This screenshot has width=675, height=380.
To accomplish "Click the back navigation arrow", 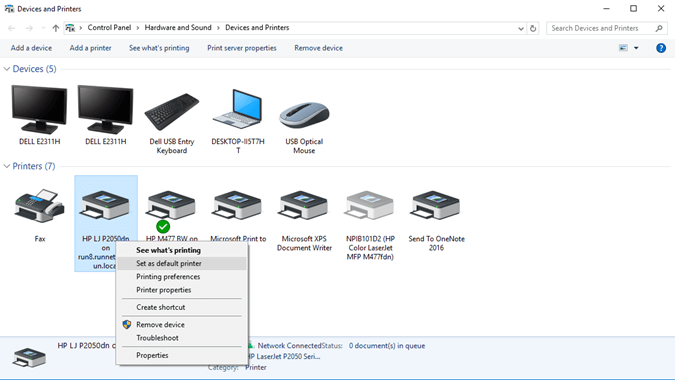I will pos(12,28).
